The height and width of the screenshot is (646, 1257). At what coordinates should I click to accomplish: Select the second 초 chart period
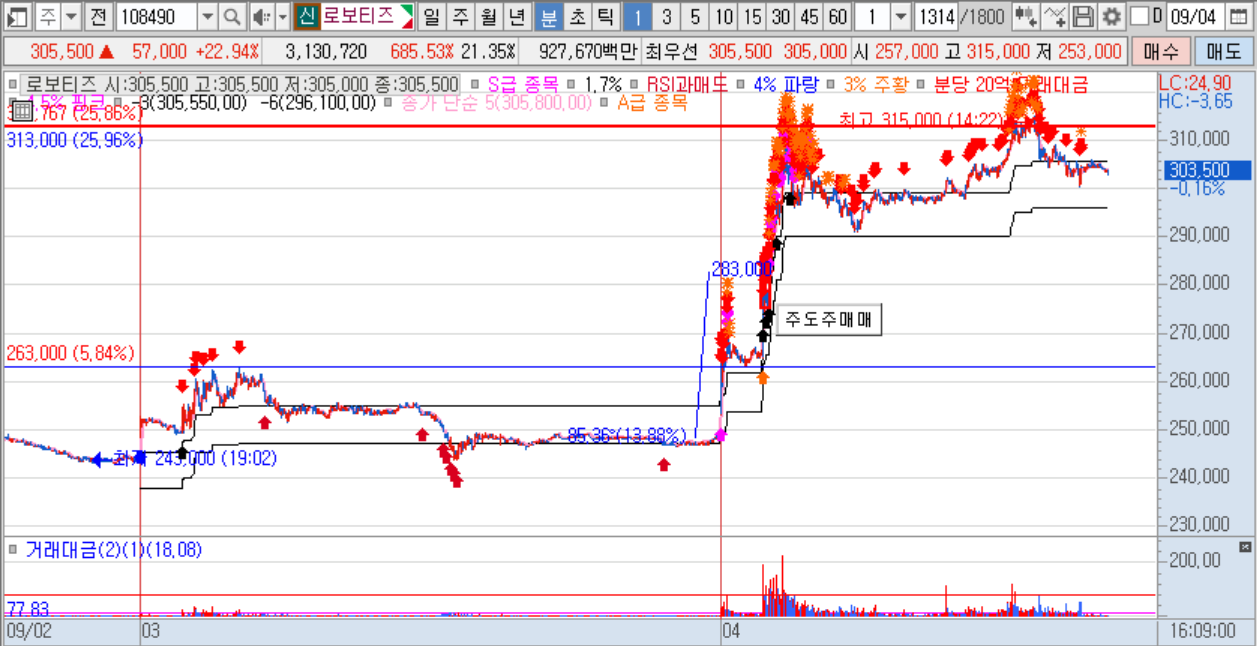[x=576, y=16]
